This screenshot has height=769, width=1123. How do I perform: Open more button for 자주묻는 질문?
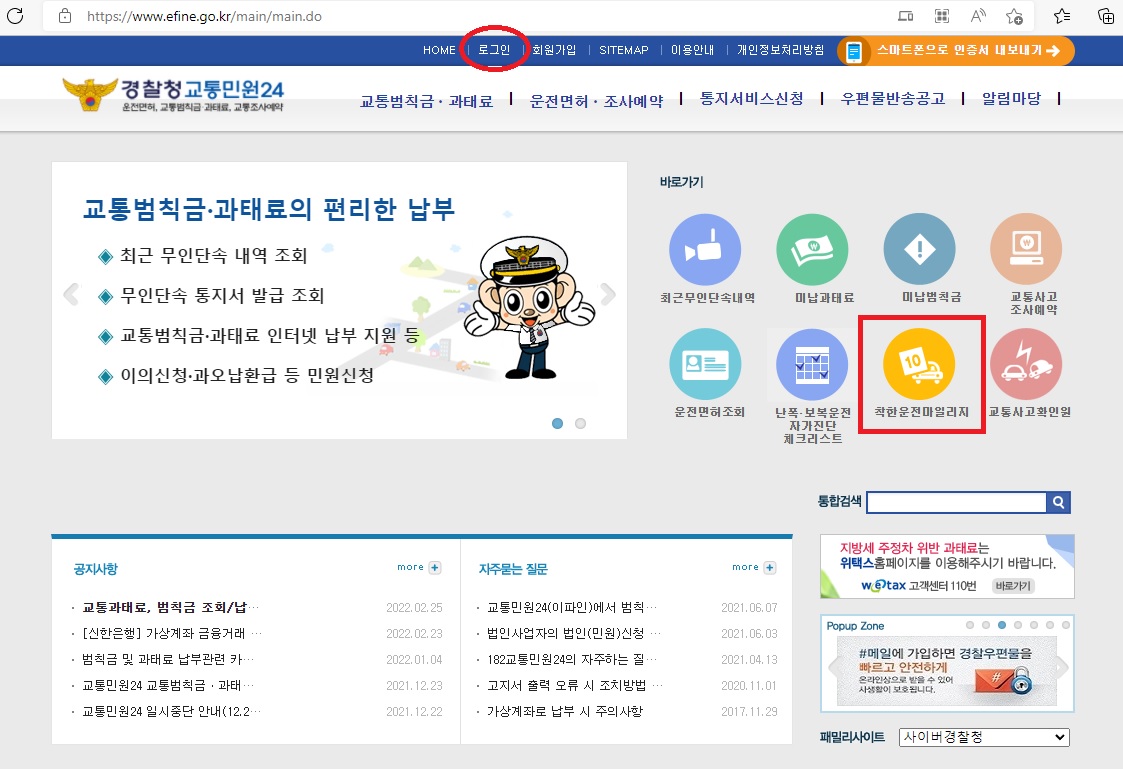(753, 567)
